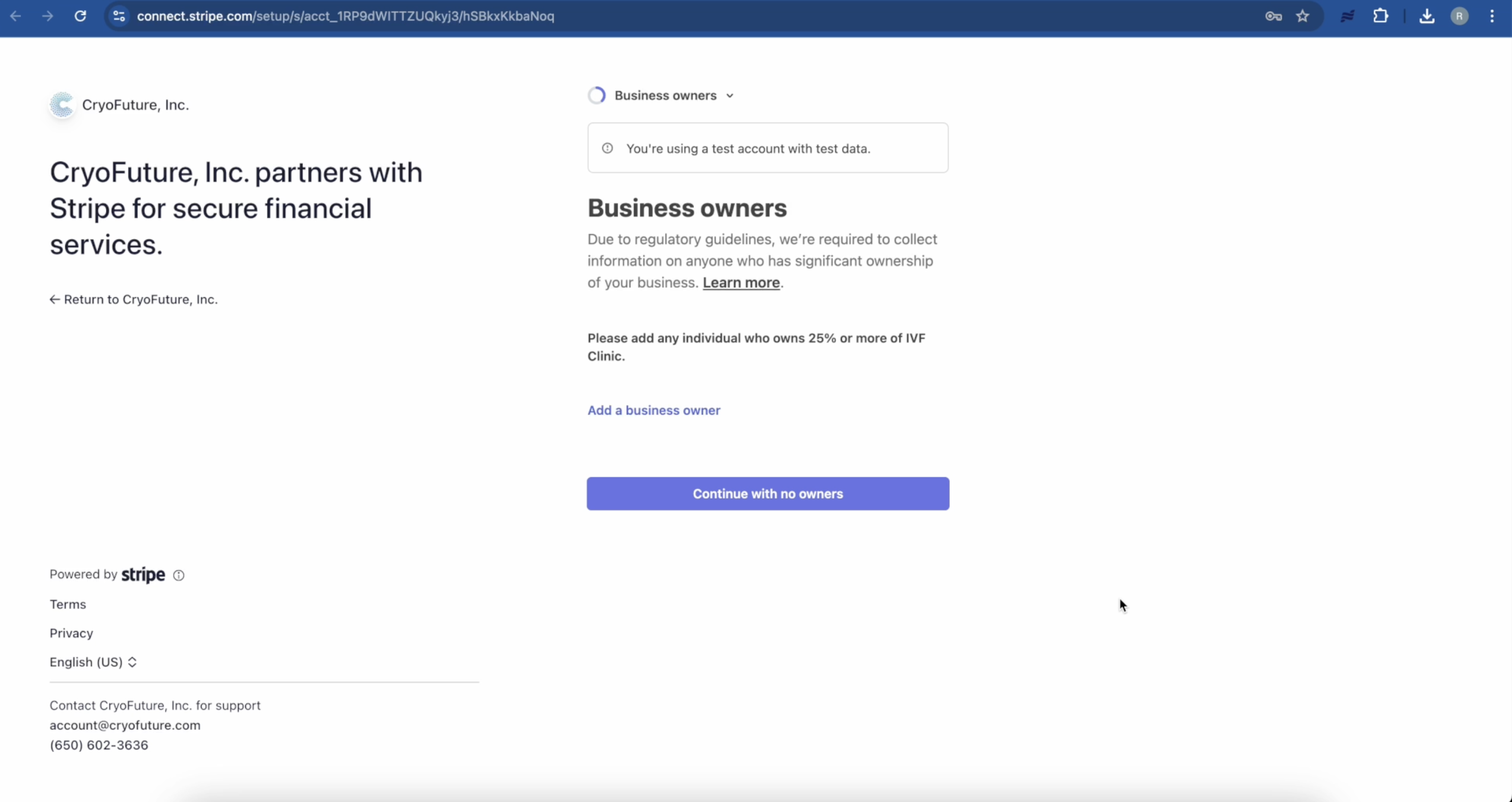The width and height of the screenshot is (1512, 802).
Task: Click Add a business owner
Action: [x=653, y=410]
